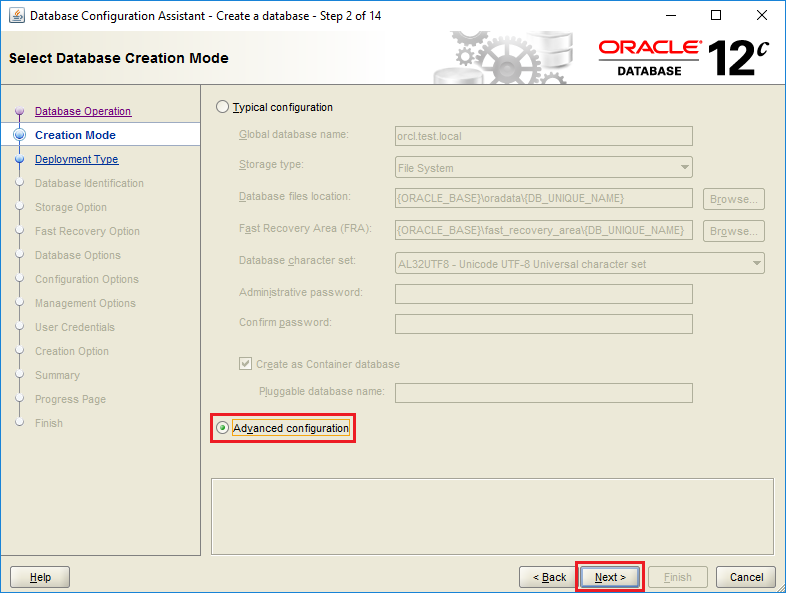Click the Next button
The height and width of the screenshot is (593, 786).
pos(610,577)
